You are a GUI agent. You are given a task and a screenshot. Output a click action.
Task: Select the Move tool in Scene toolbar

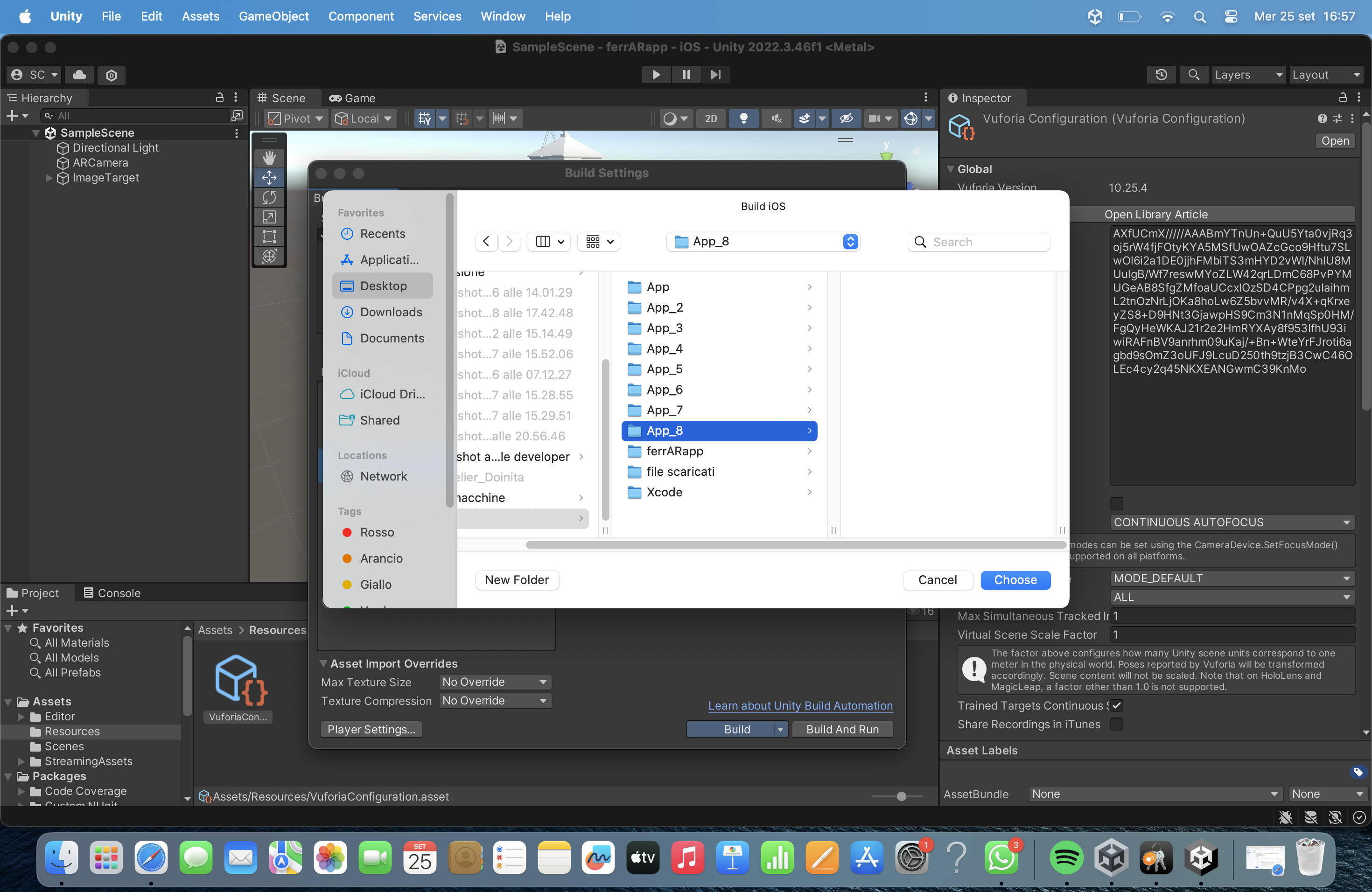[x=269, y=177]
